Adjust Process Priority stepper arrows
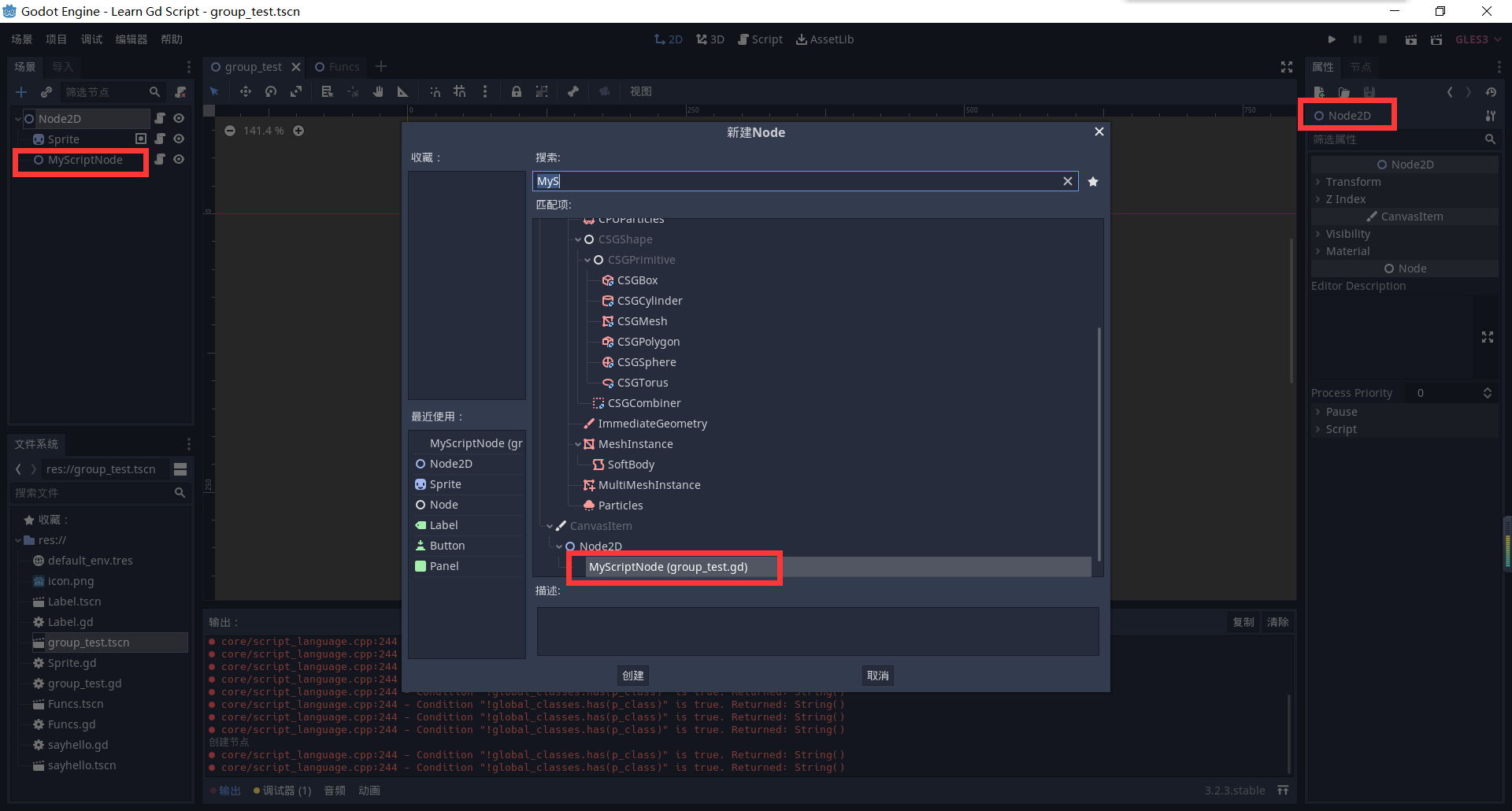The height and width of the screenshot is (811, 1512). pyautogui.click(x=1488, y=393)
